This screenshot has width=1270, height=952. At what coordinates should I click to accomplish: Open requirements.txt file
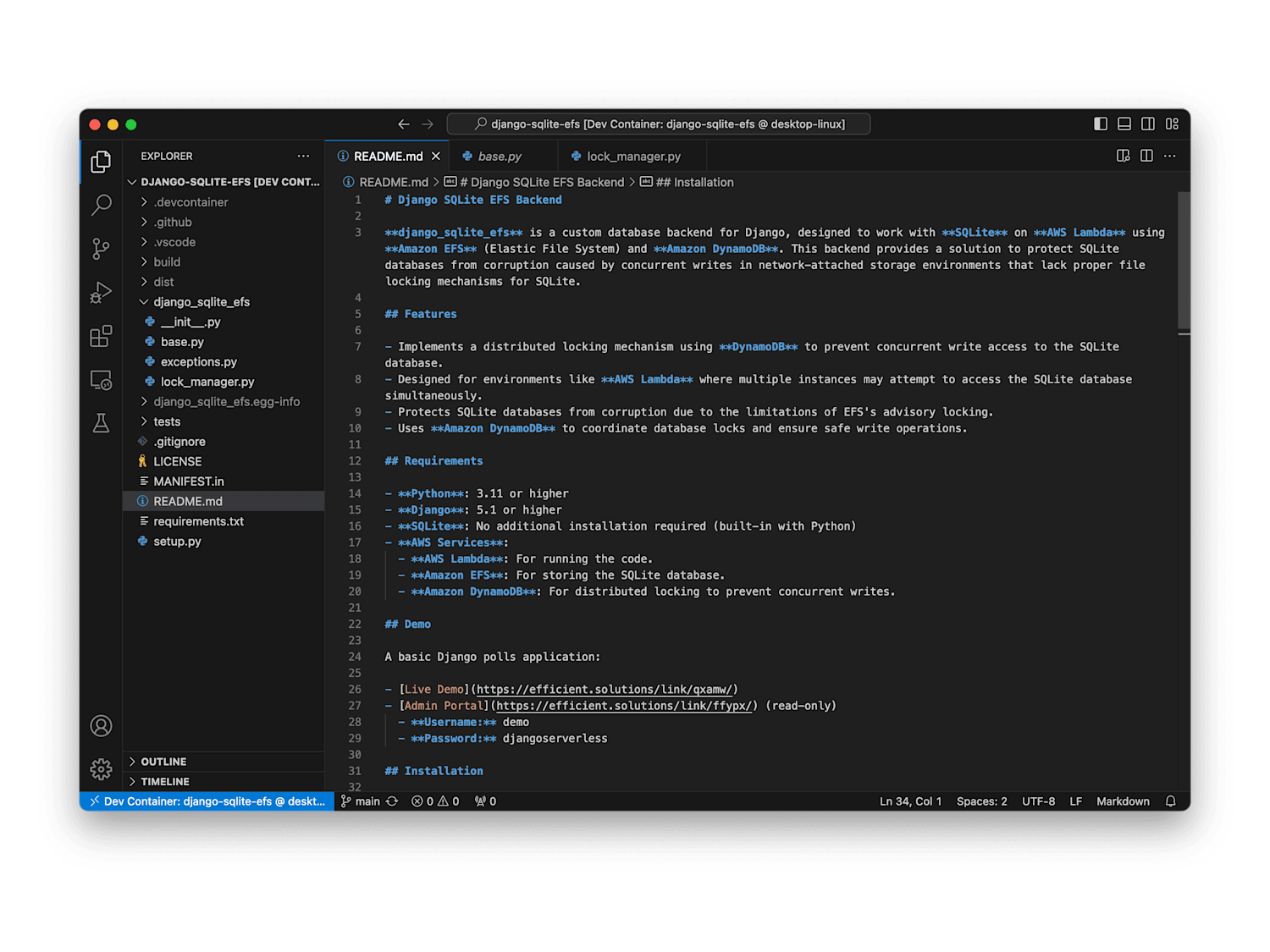[224, 521]
